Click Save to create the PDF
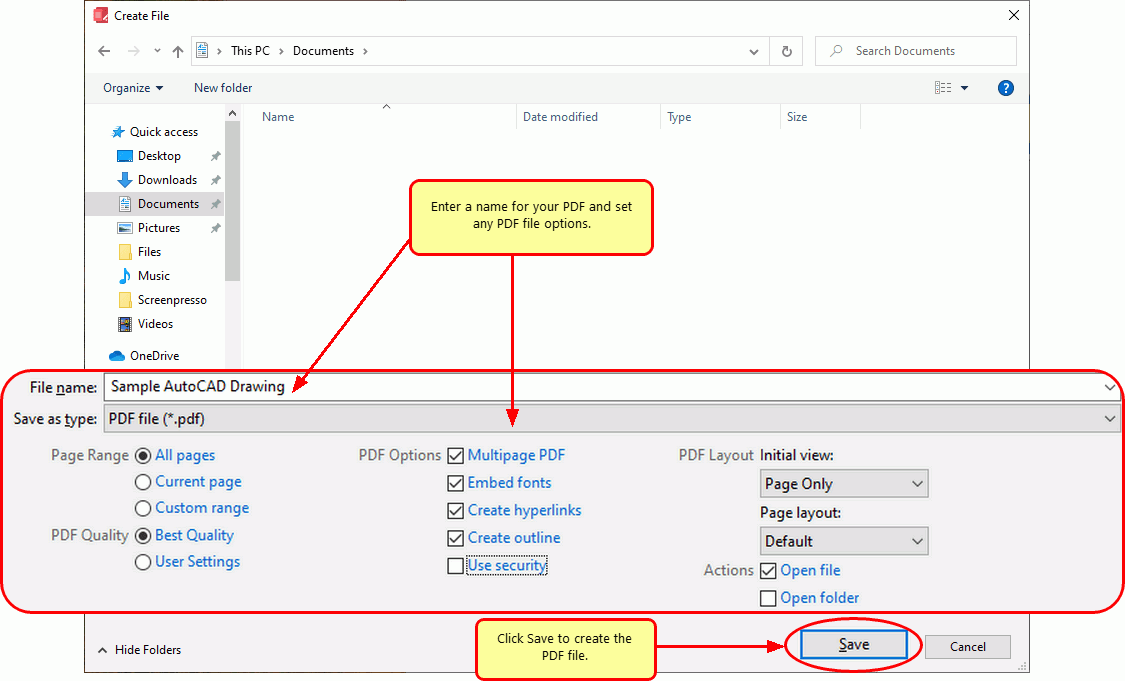The image size is (1125, 681). (x=853, y=644)
